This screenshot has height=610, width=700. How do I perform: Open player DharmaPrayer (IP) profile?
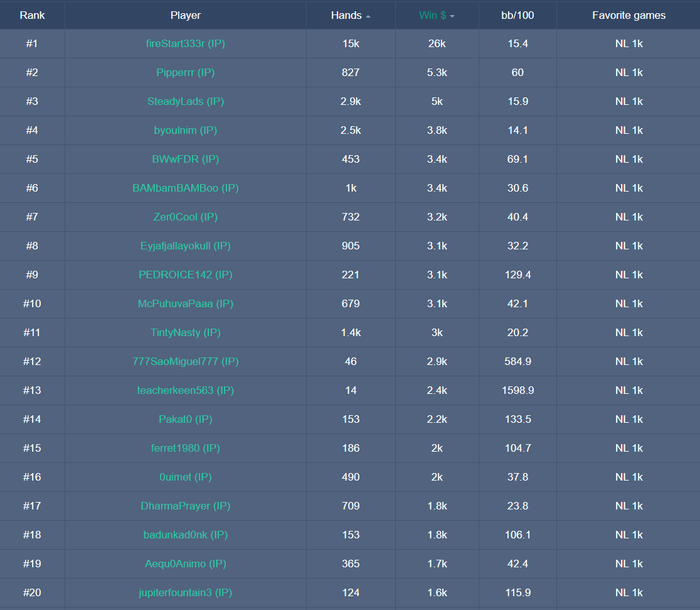point(185,506)
